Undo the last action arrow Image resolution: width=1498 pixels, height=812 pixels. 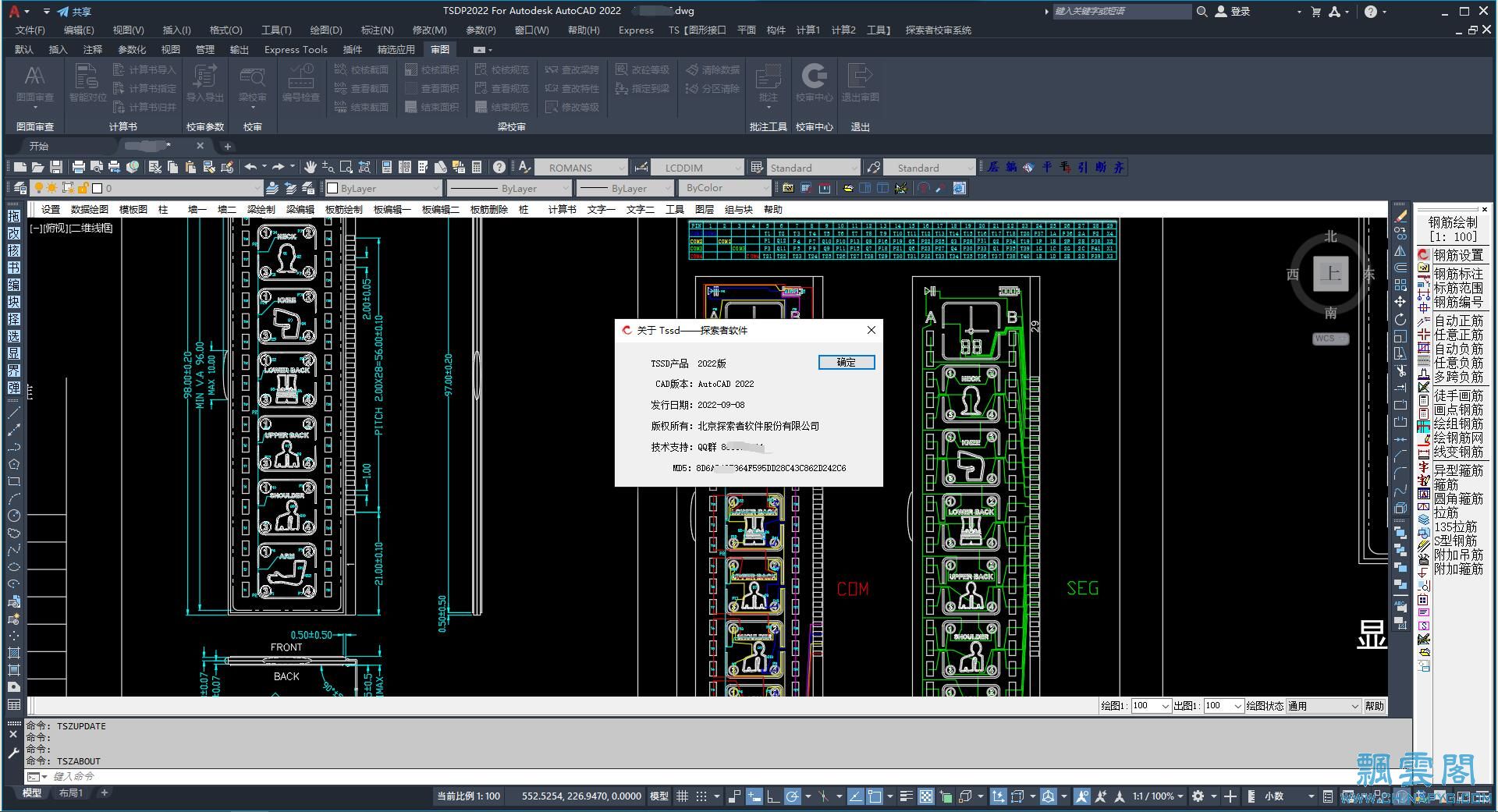pos(250,167)
